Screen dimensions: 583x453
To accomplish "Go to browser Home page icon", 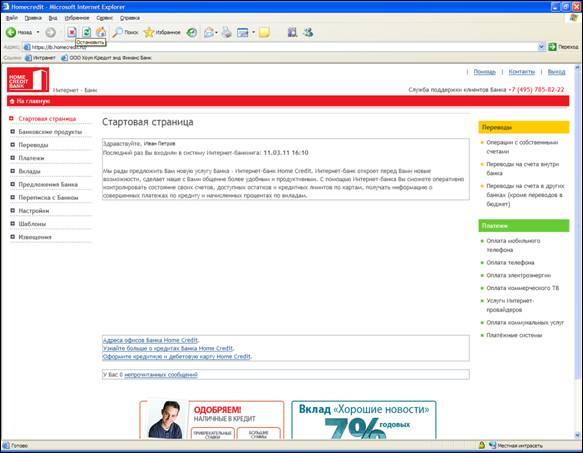I will click(101, 32).
